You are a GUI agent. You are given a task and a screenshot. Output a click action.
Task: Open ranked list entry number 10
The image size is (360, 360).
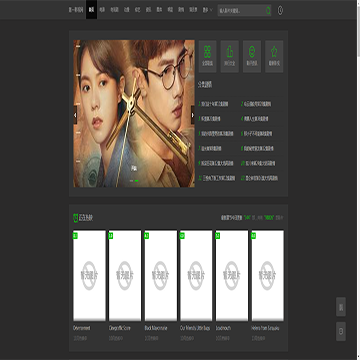point(258,163)
